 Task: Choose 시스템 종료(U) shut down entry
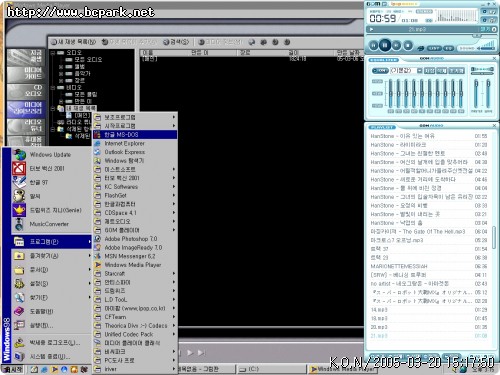(x=51, y=357)
